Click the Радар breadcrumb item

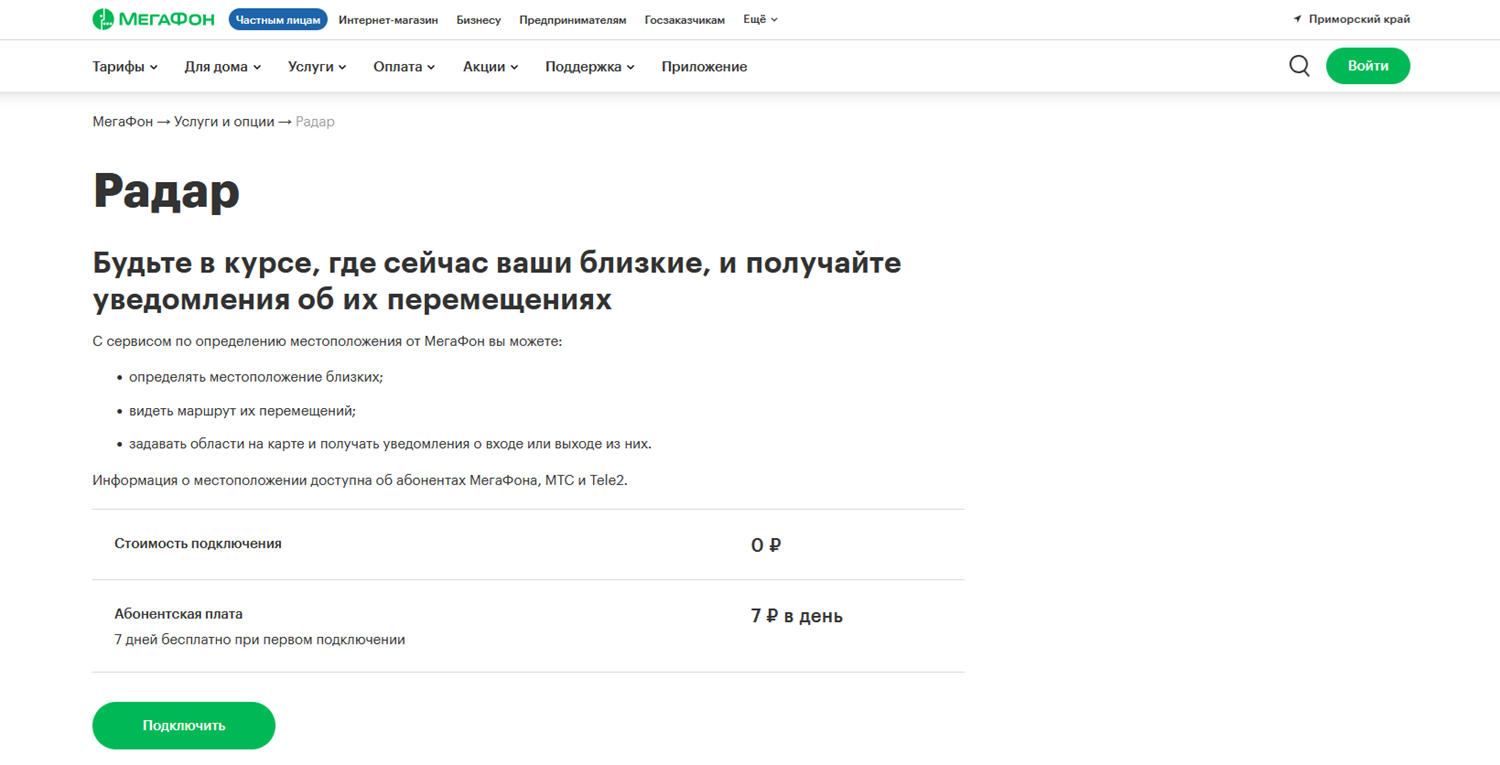(x=315, y=122)
